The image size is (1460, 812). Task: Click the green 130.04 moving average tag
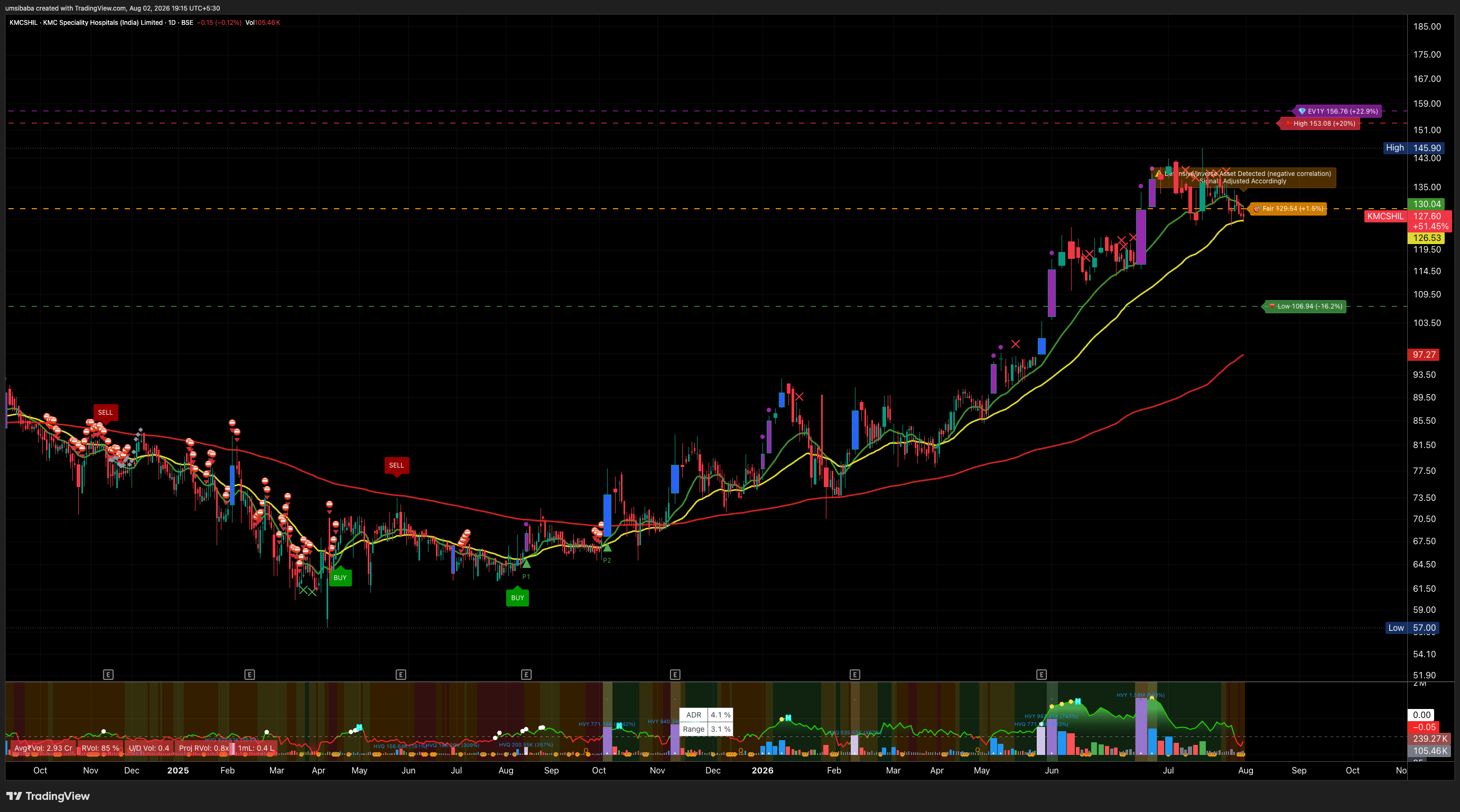coord(1427,204)
